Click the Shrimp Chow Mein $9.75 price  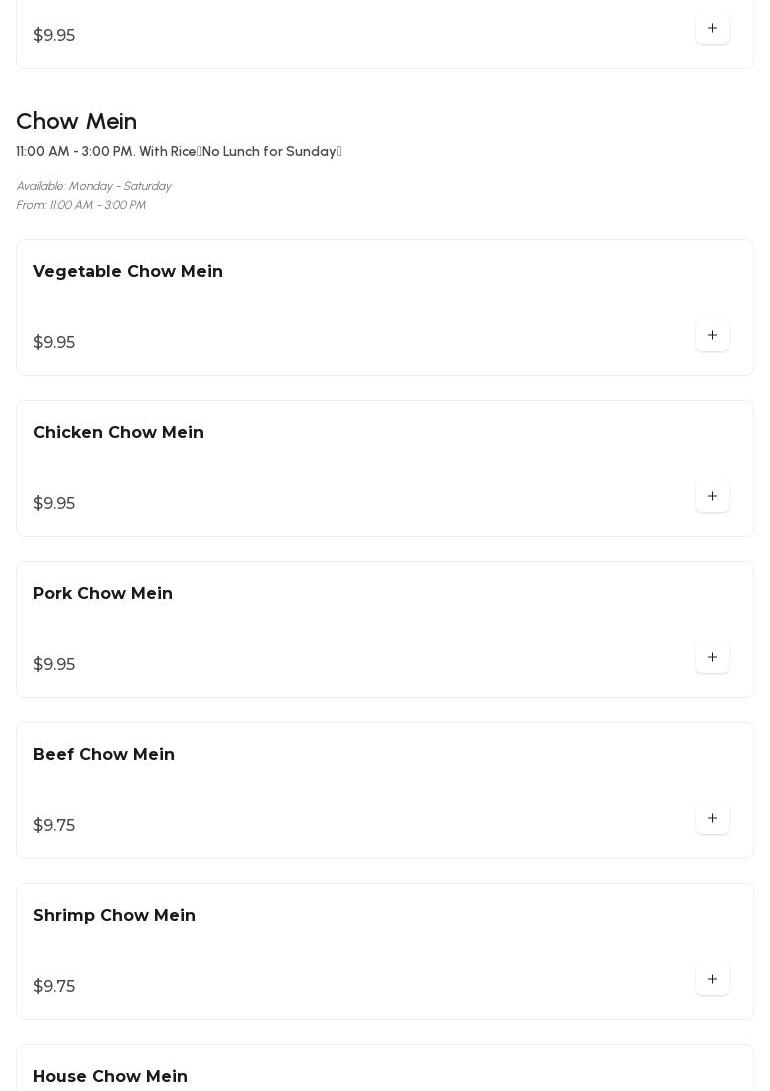tap(54, 987)
